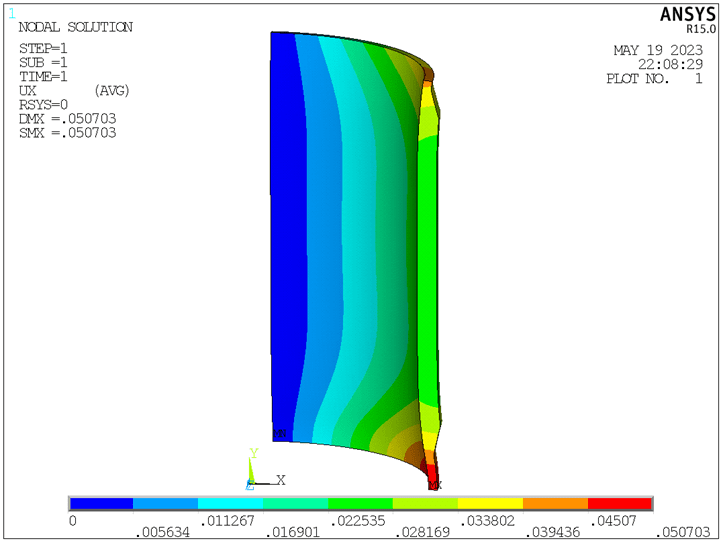Click the X axis label on triad
Viewport: 723px width, 543px height.
pyautogui.click(x=281, y=480)
